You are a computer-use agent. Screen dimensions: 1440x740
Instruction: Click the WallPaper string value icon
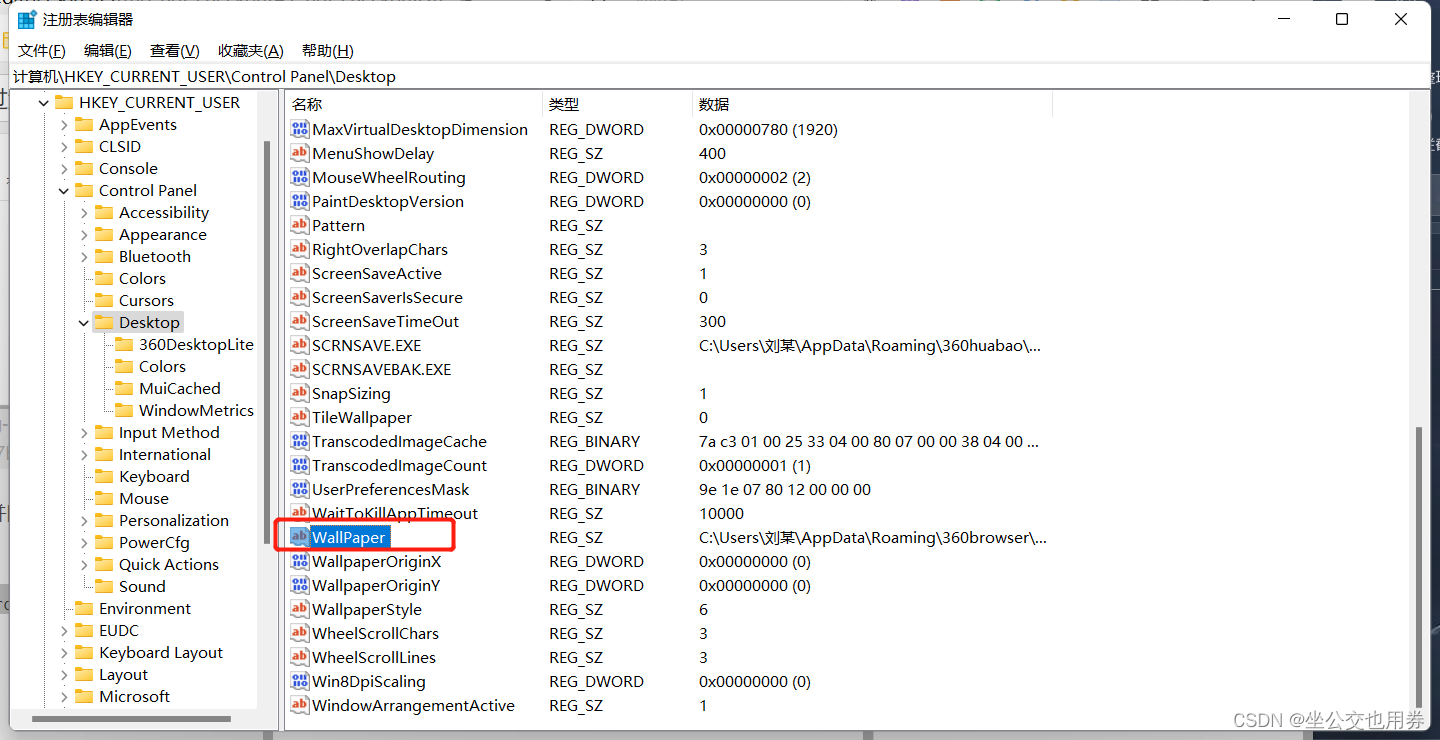click(x=299, y=537)
